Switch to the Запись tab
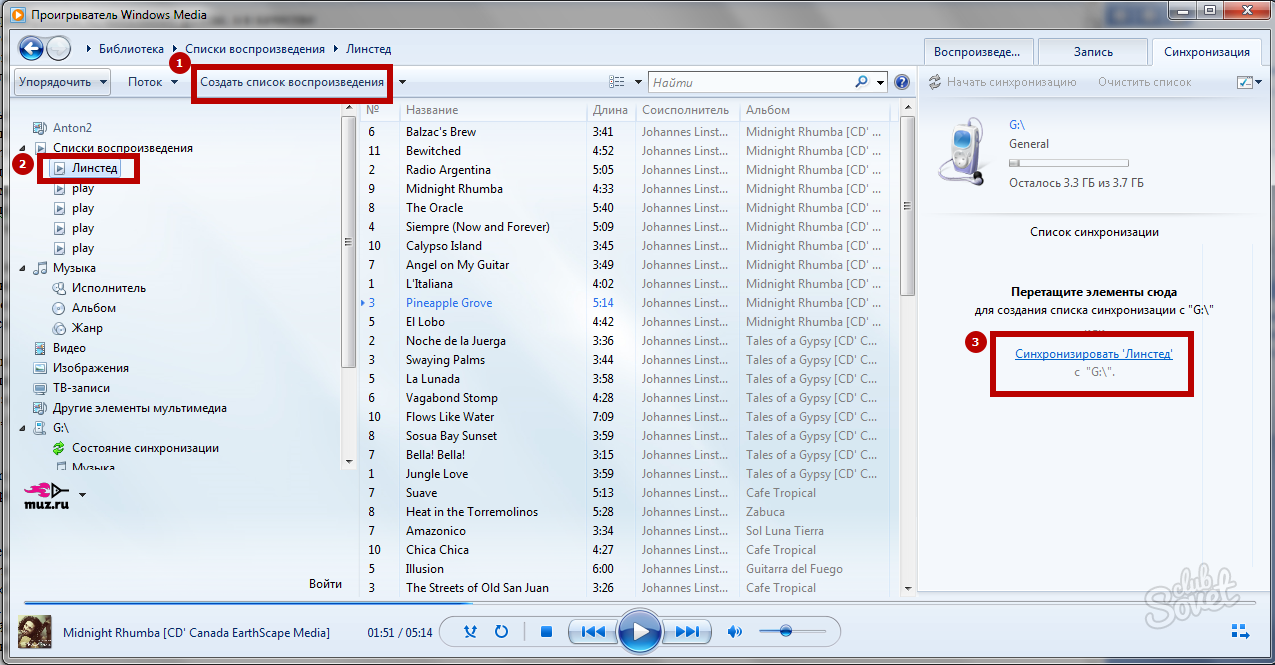The image size is (1275, 665). point(1093,52)
